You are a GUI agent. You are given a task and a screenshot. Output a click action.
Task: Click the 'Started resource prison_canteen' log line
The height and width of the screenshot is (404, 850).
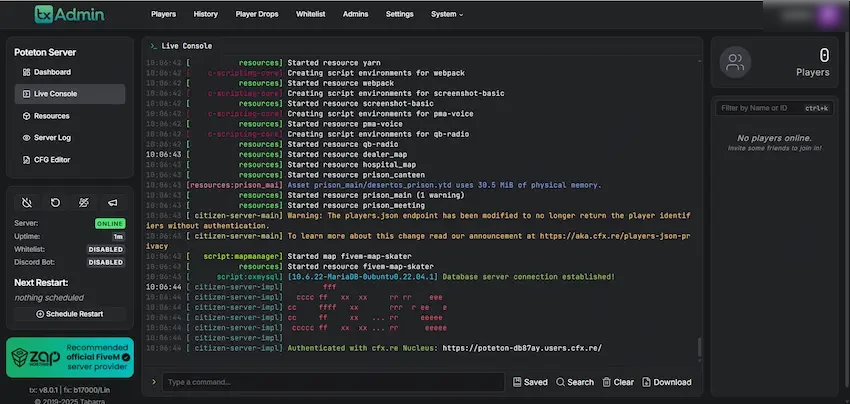(356, 175)
